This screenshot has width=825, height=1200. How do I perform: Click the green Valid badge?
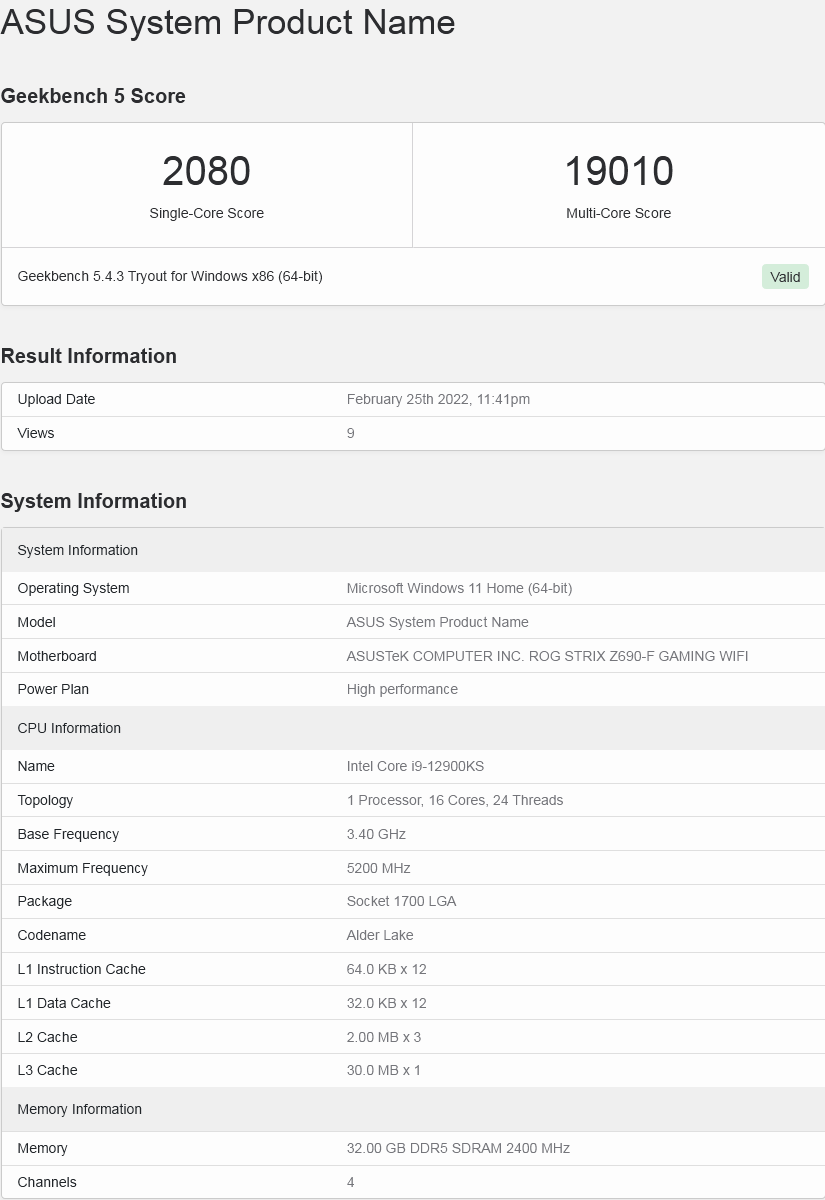785,277
